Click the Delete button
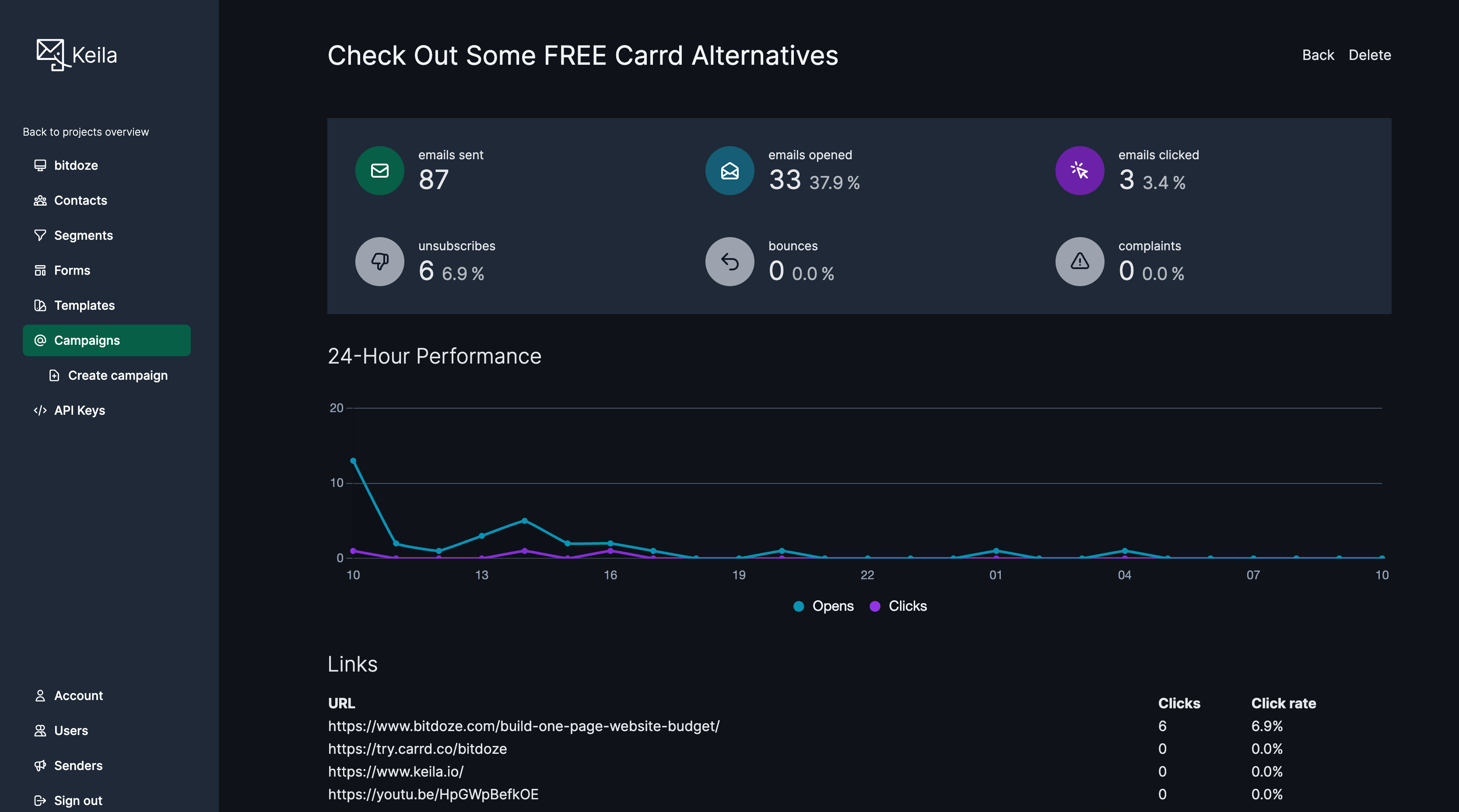 [x=1369, y=55]
